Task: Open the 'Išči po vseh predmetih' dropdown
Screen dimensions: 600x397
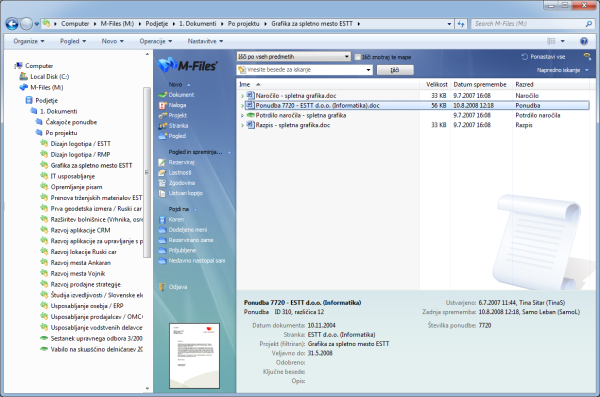Action: [x=293, y=57]
